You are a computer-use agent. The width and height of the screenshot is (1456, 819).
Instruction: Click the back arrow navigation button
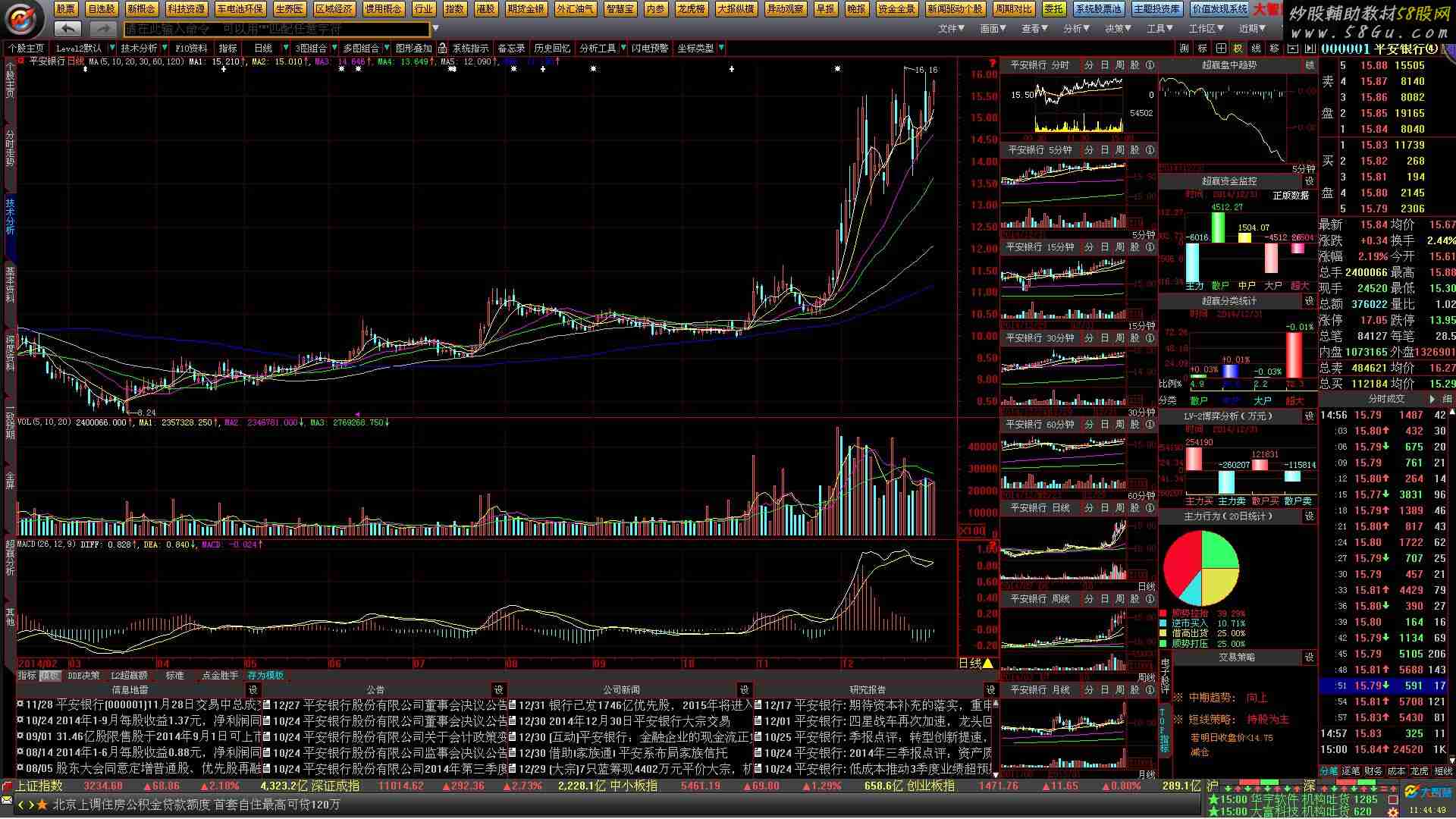click(x=67, y=29)
